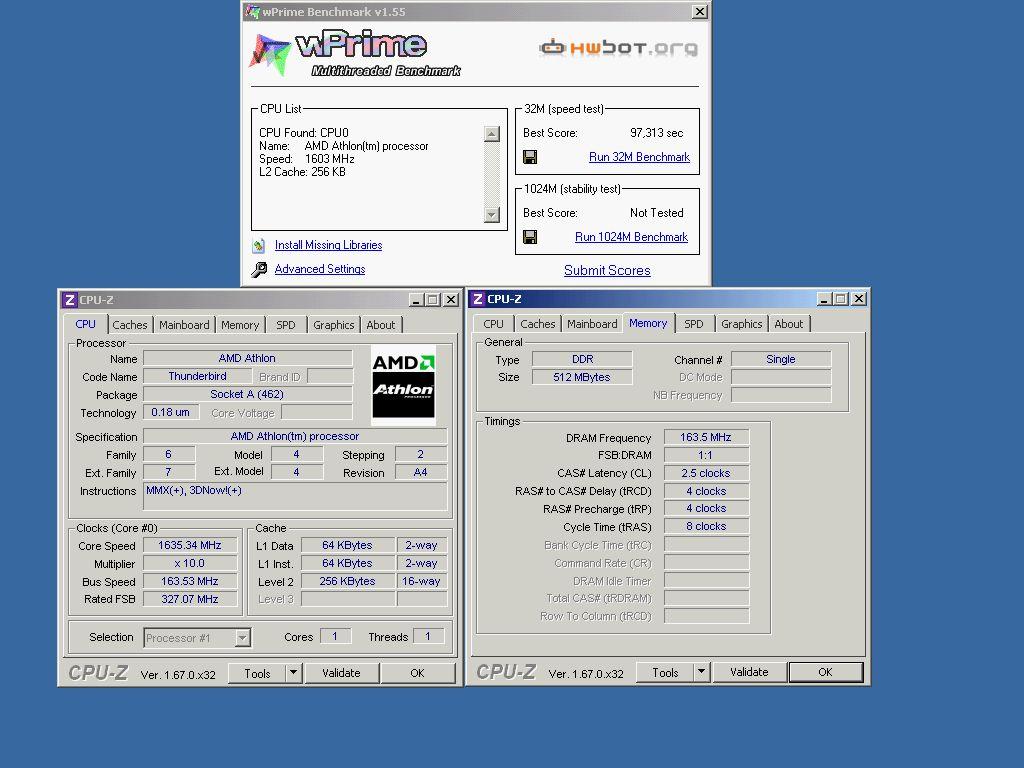Image resolution: width=1024 pixels, height=768 pixels.
Task: Click Tools button in right CPU-Z
Action: (x=665, y=673)
